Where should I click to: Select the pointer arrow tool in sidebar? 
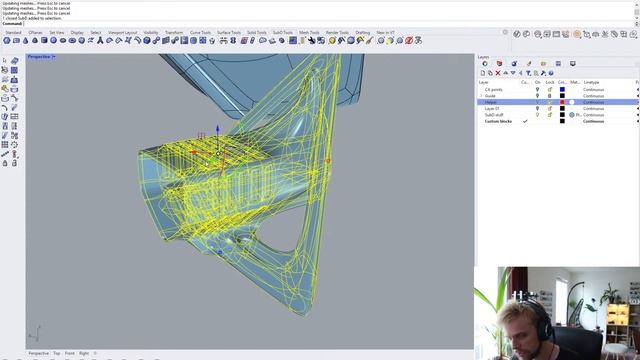[x=5, y=61]
